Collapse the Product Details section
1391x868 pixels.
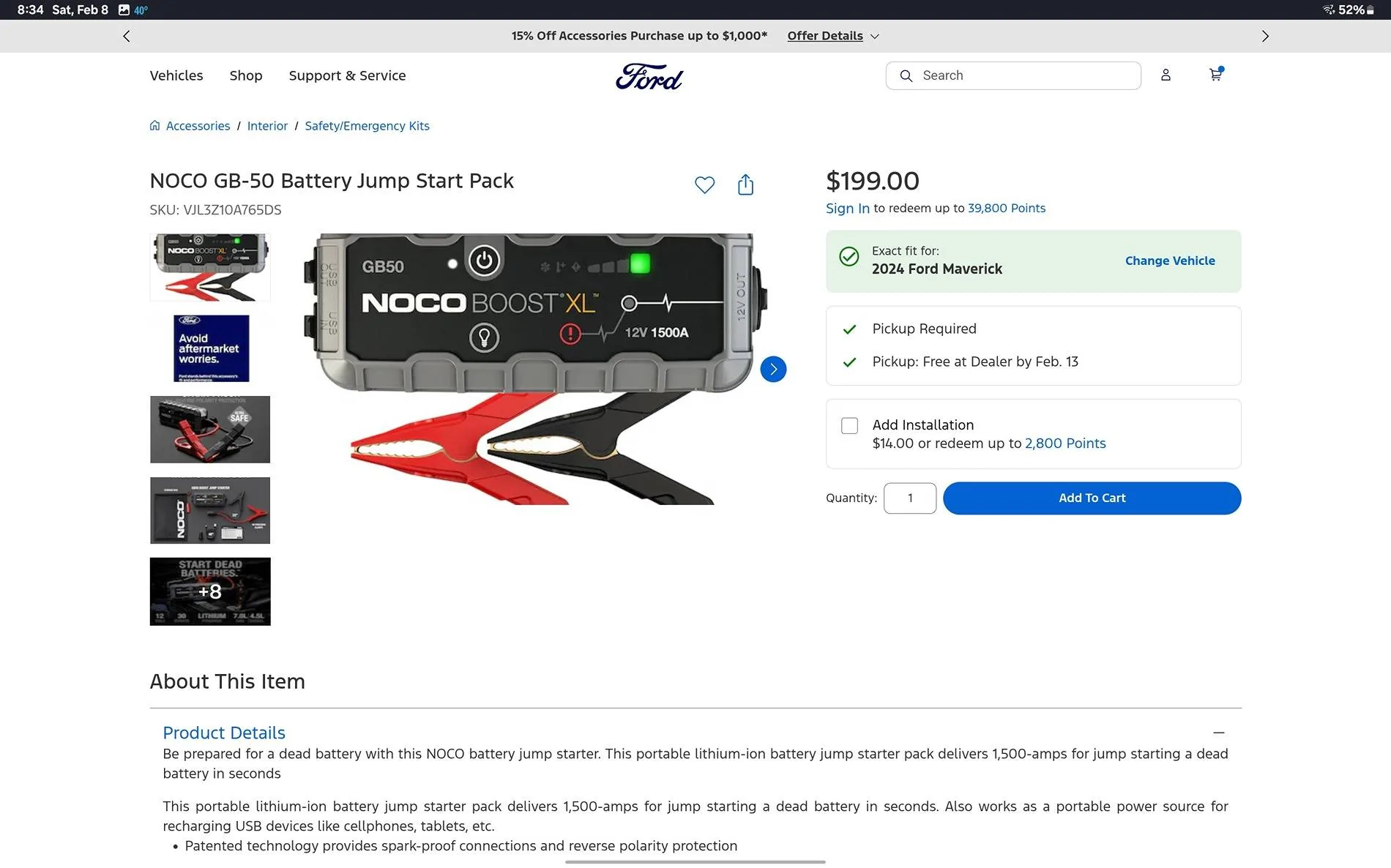tap(1218, 733)
